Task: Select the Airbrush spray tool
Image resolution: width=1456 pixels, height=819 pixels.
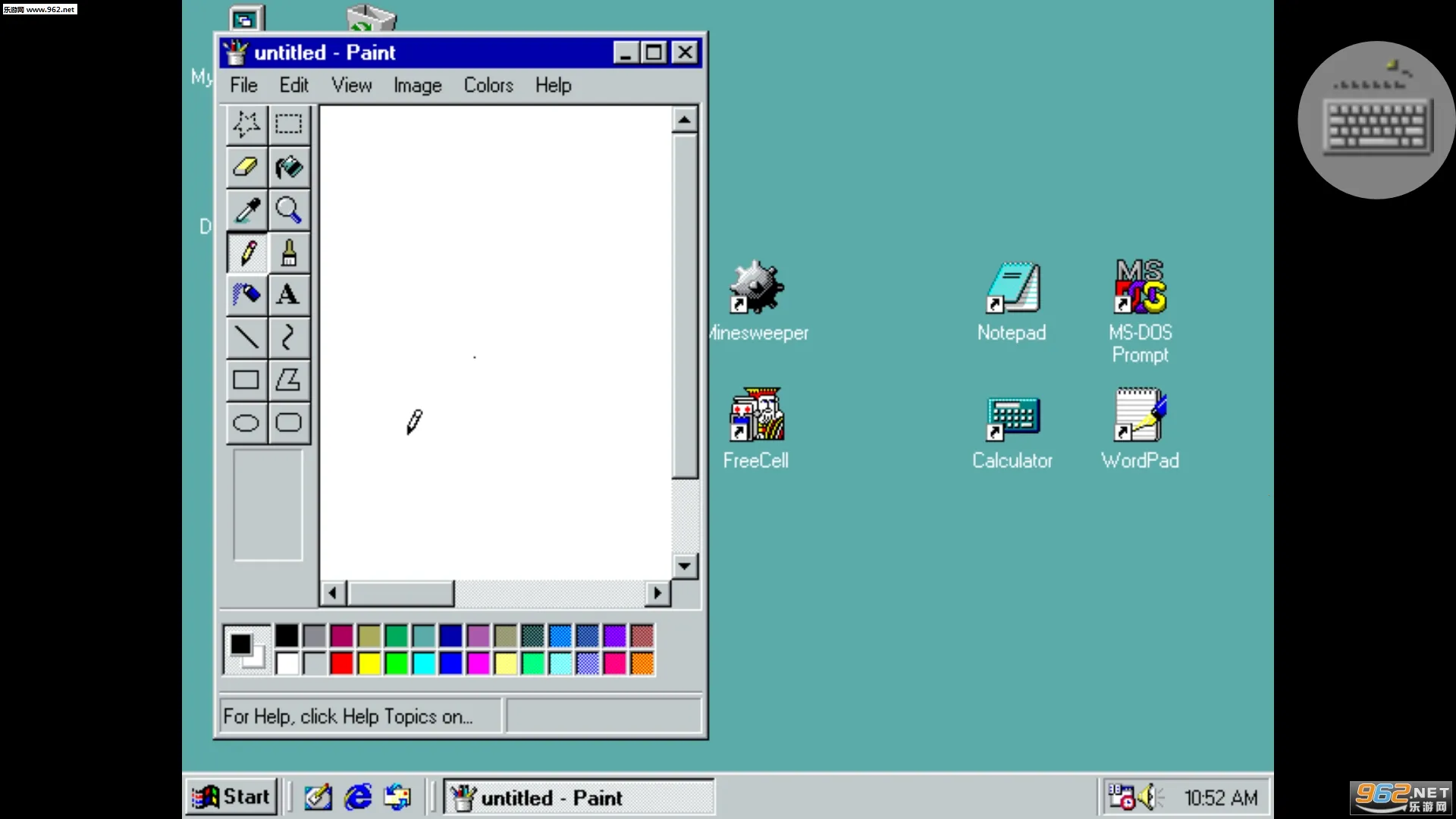Action: coord(246,294)
